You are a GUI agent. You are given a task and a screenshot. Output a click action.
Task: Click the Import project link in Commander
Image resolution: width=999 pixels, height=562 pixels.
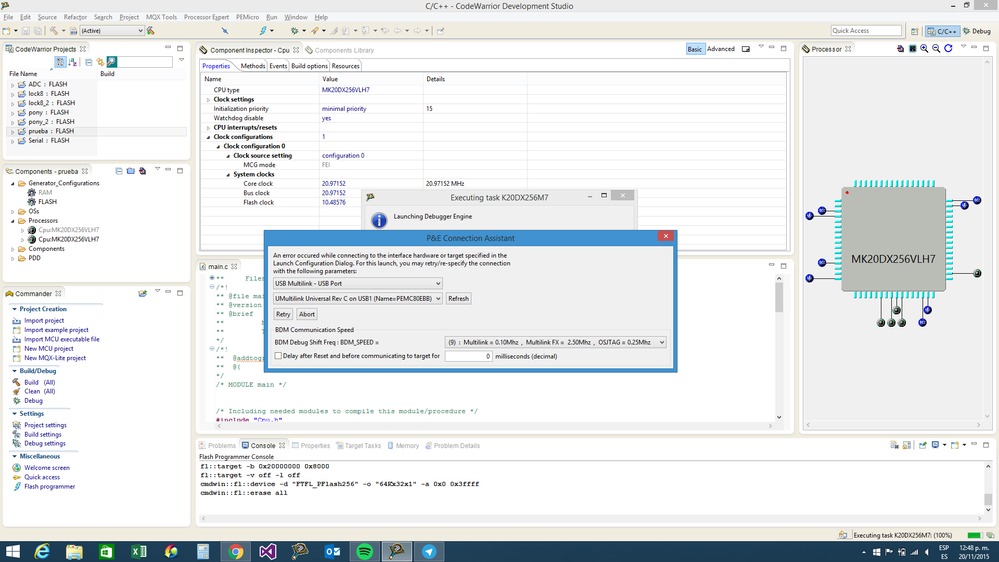click(x=44, y=321)
